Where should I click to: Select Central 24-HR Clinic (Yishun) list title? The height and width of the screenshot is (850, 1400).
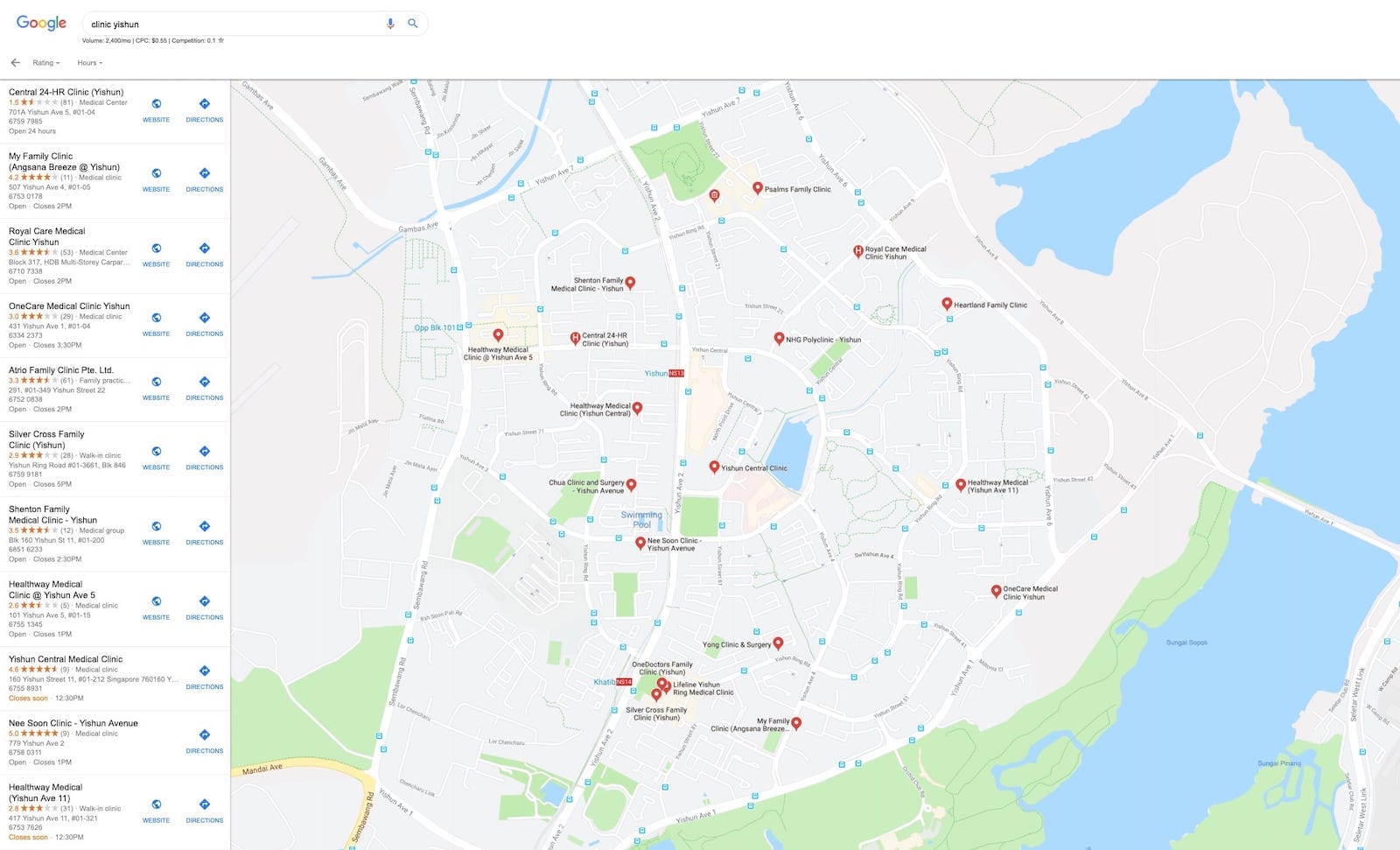click(66, 92)
